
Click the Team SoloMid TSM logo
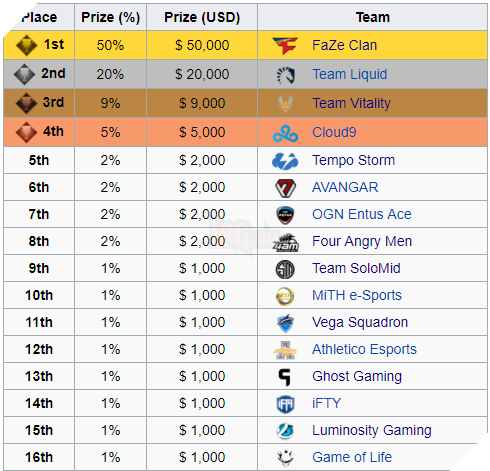click(x=285, y=269)
